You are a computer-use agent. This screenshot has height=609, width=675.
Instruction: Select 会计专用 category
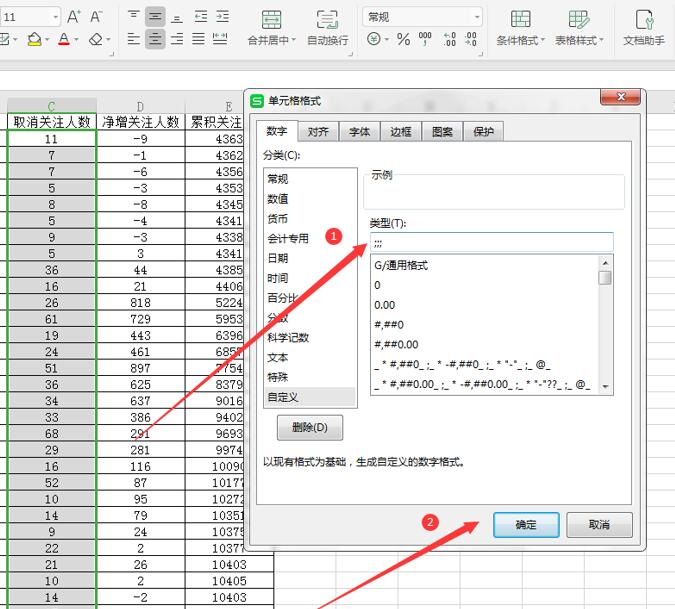click(310, 238)
